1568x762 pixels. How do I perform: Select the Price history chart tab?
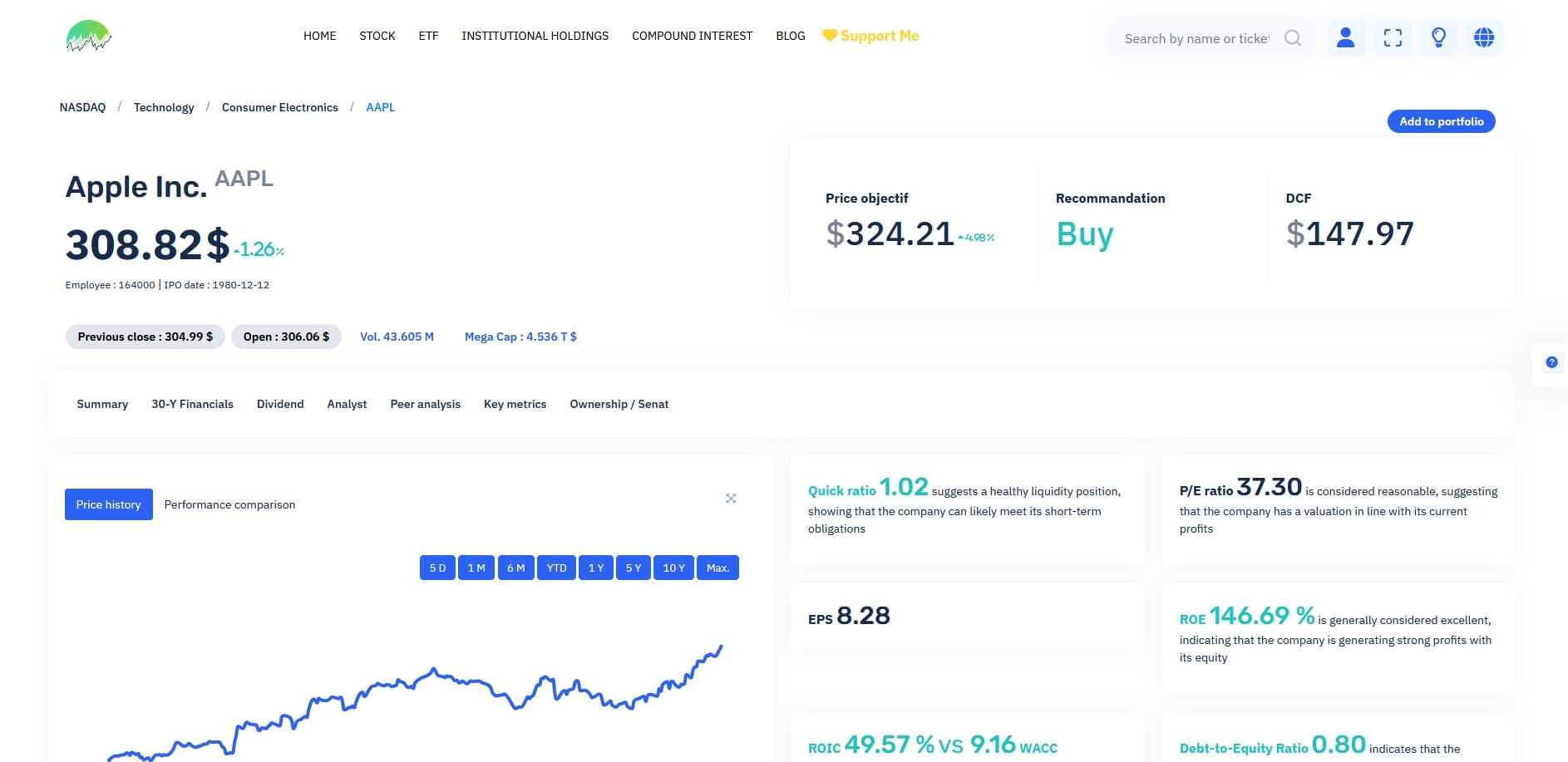109,504
